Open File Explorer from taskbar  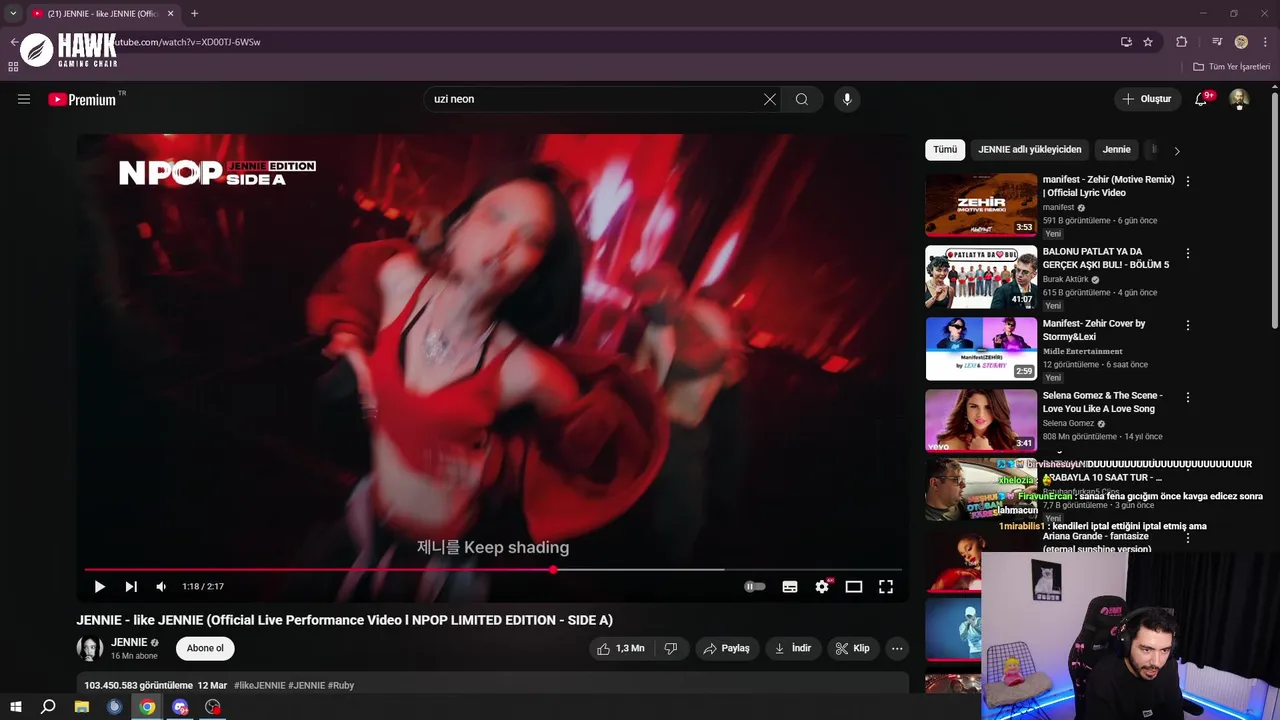coord(82,707)
